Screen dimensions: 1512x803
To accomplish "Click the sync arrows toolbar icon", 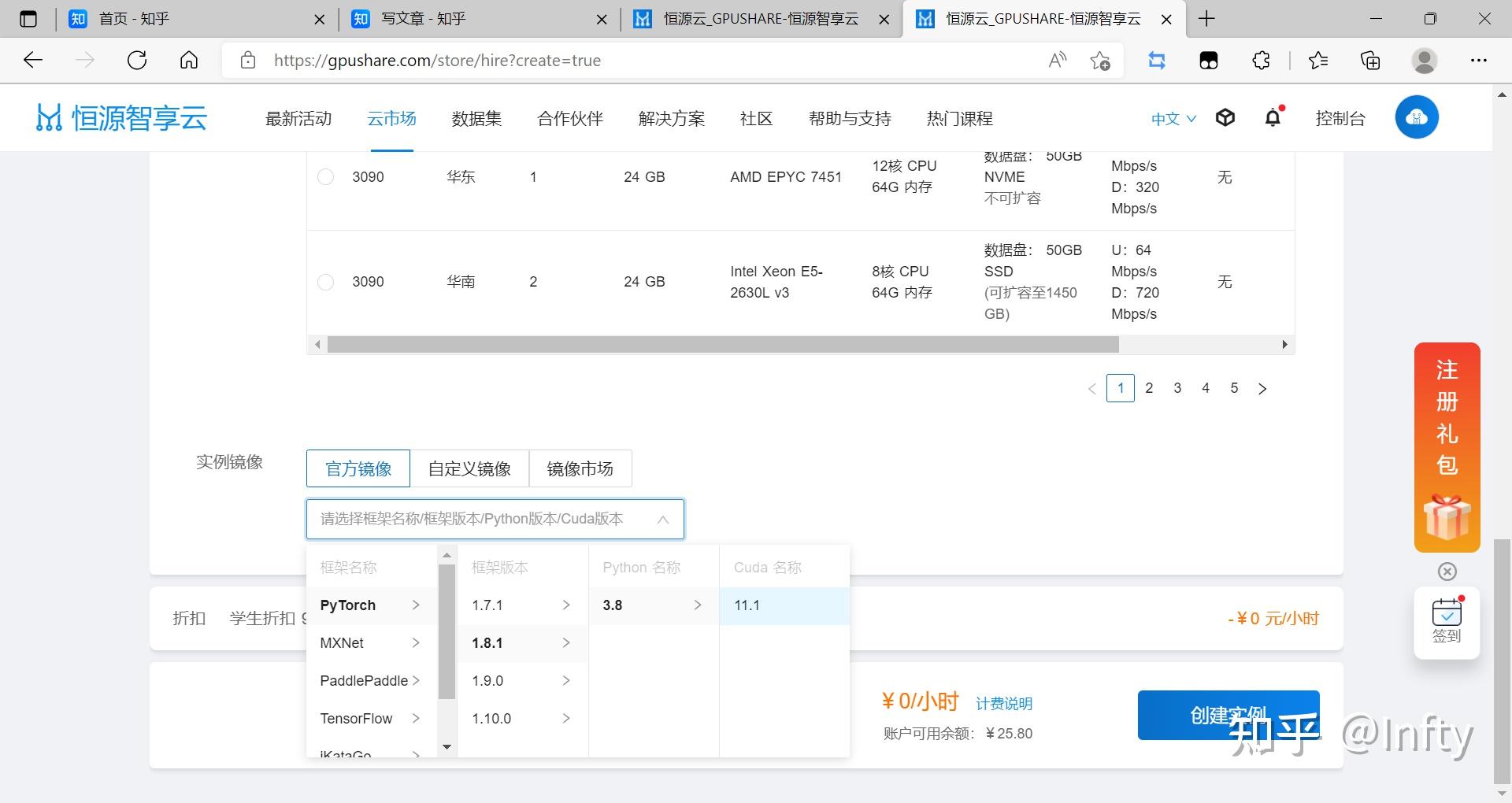I will coord(1156,61).
